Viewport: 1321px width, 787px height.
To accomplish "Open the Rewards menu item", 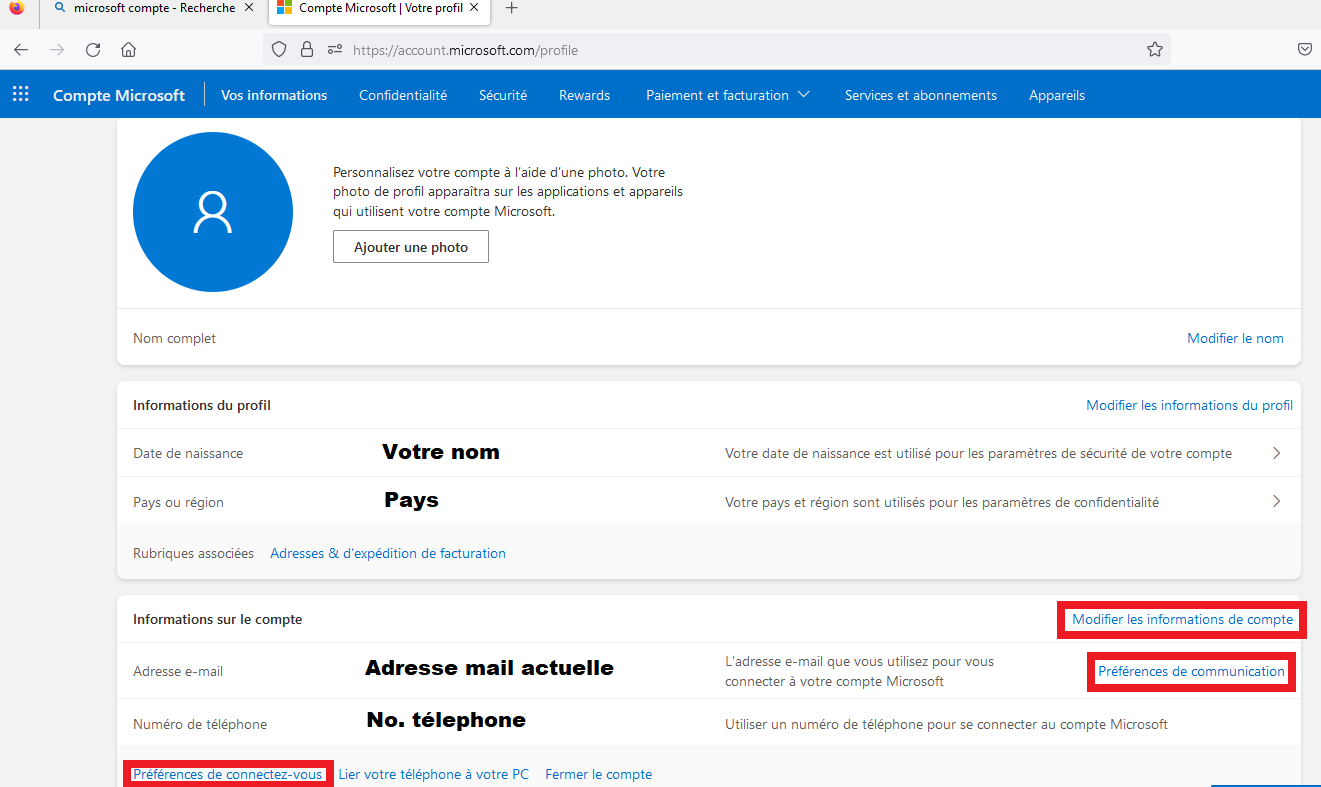I will pos(585,95).
